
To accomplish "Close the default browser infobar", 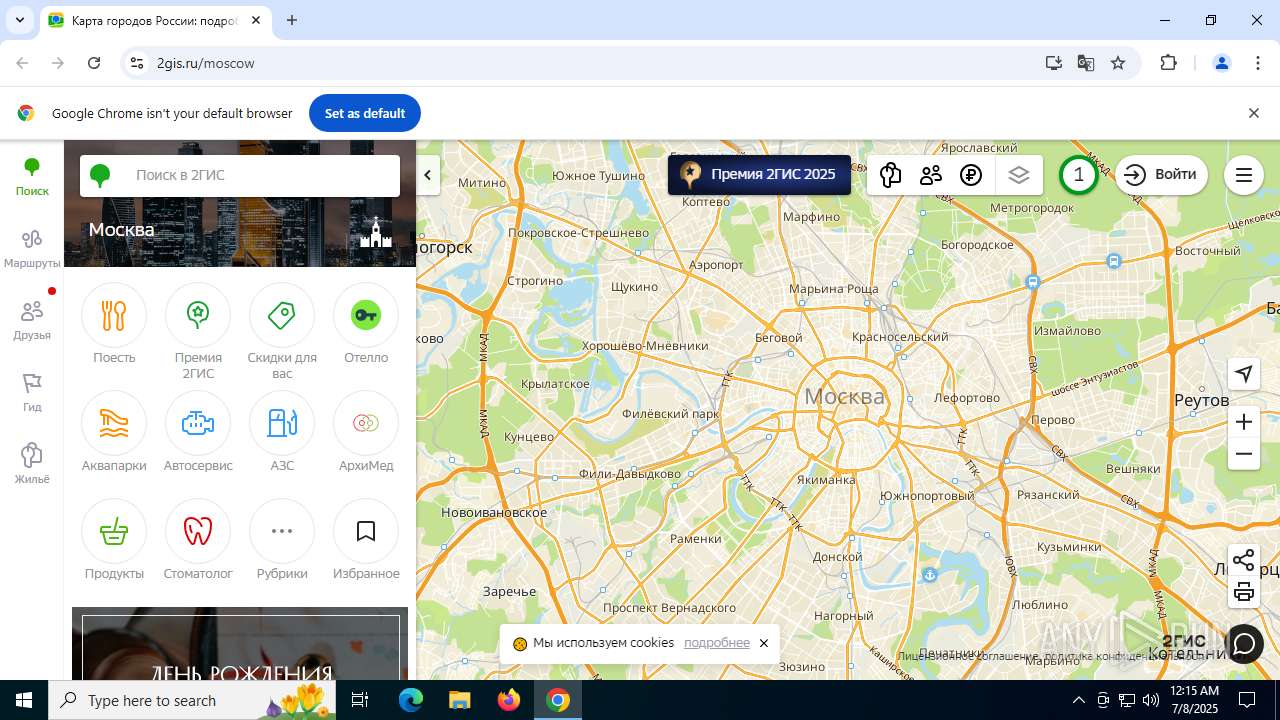I will [1254, 113].
